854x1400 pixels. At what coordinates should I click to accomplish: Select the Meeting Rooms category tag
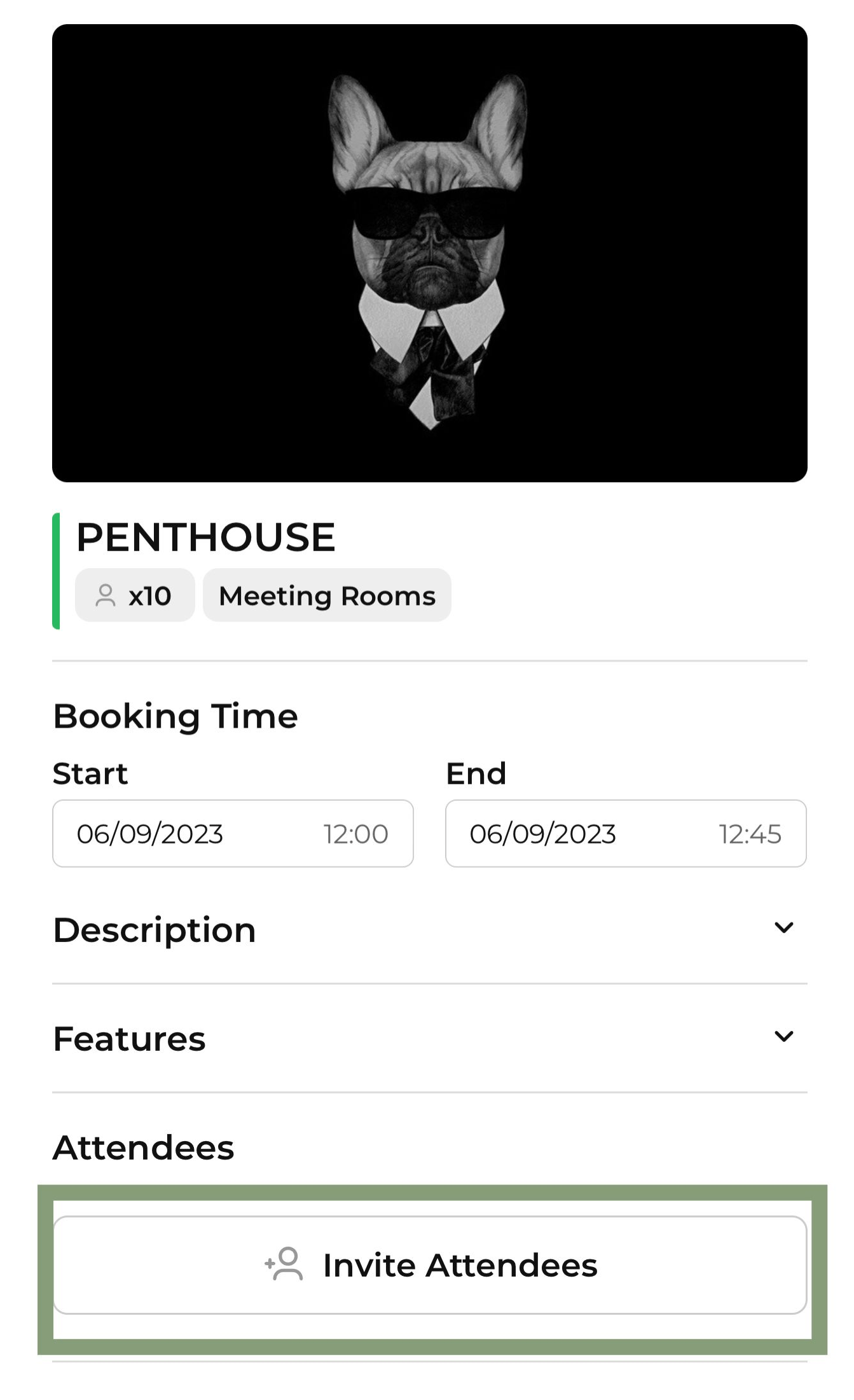pyautogui.click(x=327, y=595)
